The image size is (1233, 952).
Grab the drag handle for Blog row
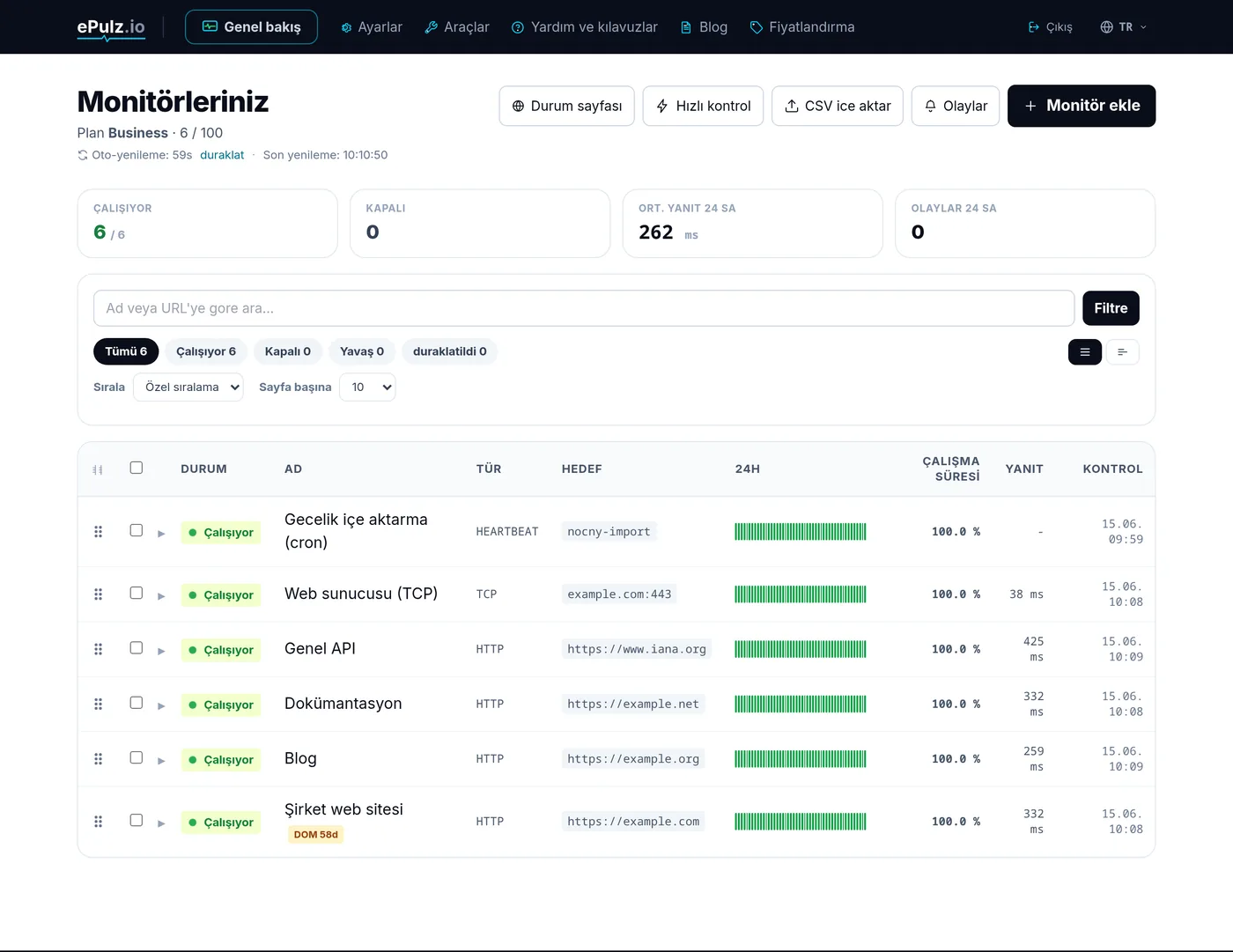[98, 759]
